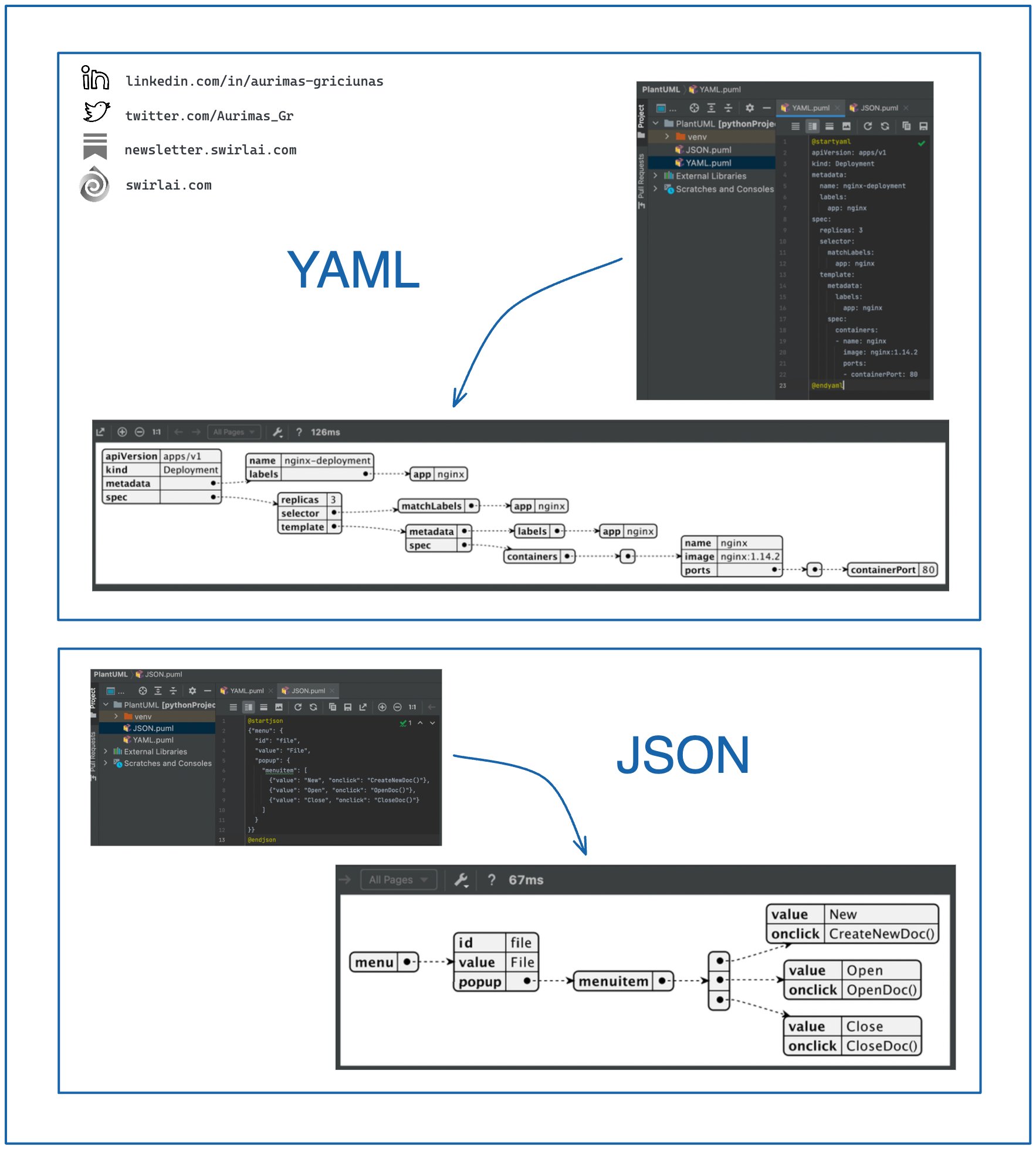Open All Pages dropdown in 126ms preview
Image resolution: width=1036 pixels, height=1149 pixels.
tap(233, 432)
